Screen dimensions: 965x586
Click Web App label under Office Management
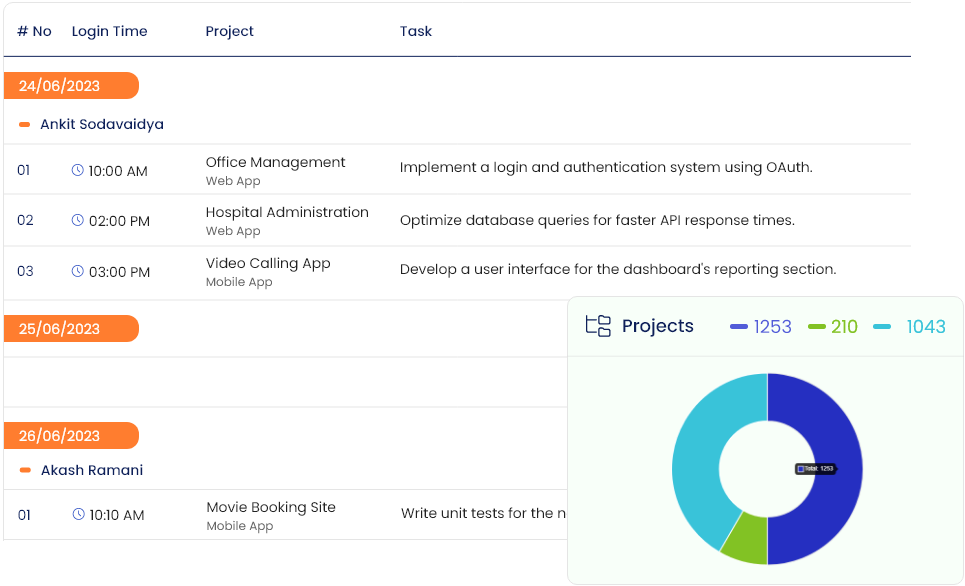233,181
